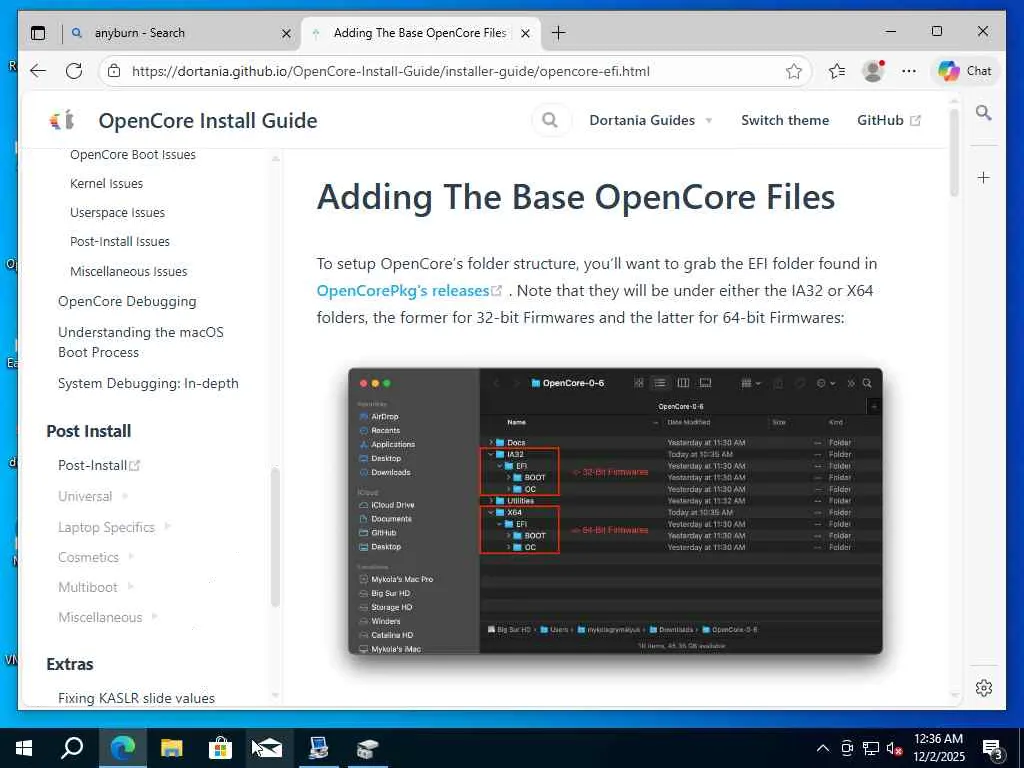Close the anyburn - Search tab
This screenshot has width=1024, height=768.
(x=286, y=33)
